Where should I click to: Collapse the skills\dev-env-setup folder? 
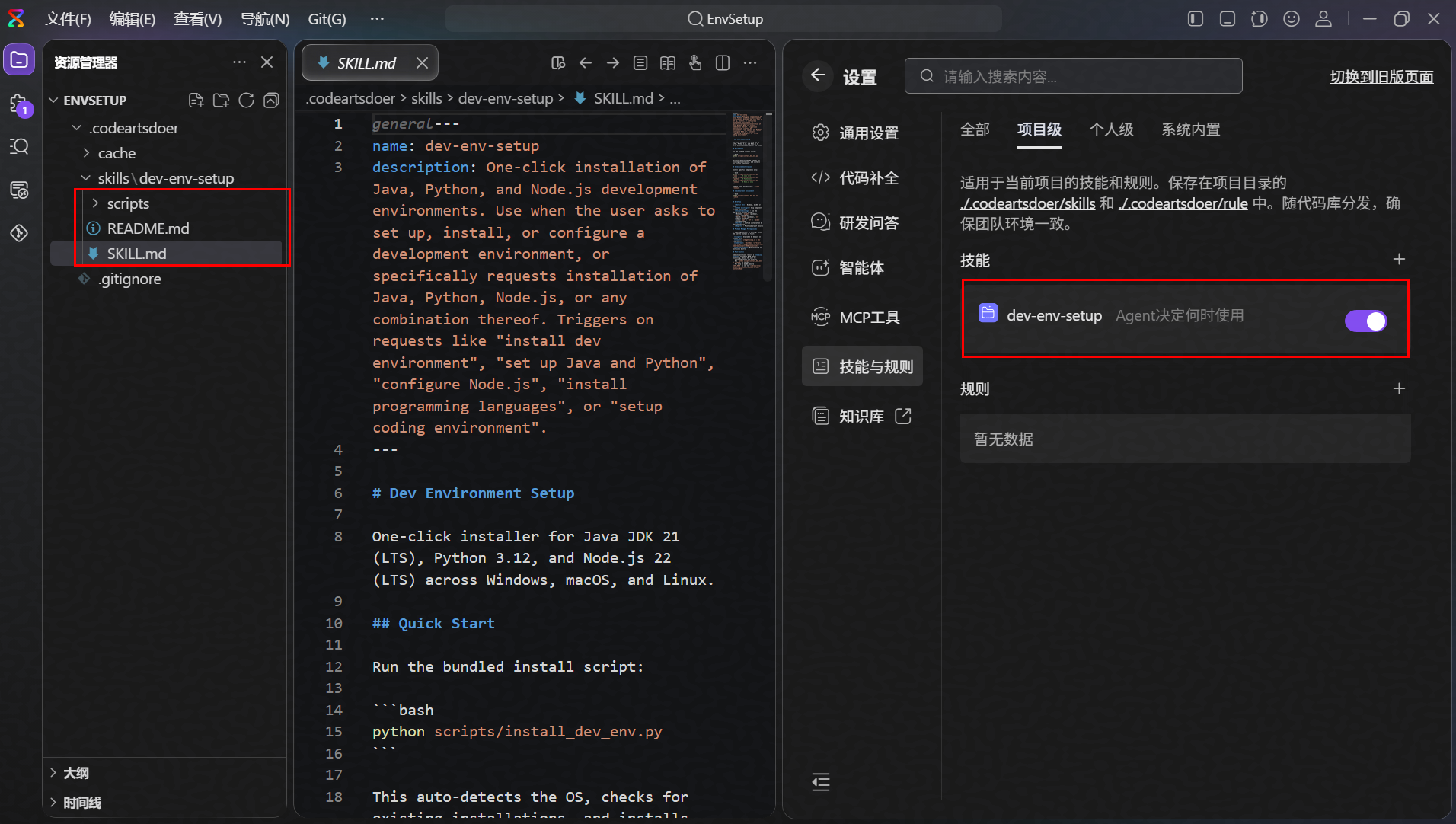86,178
